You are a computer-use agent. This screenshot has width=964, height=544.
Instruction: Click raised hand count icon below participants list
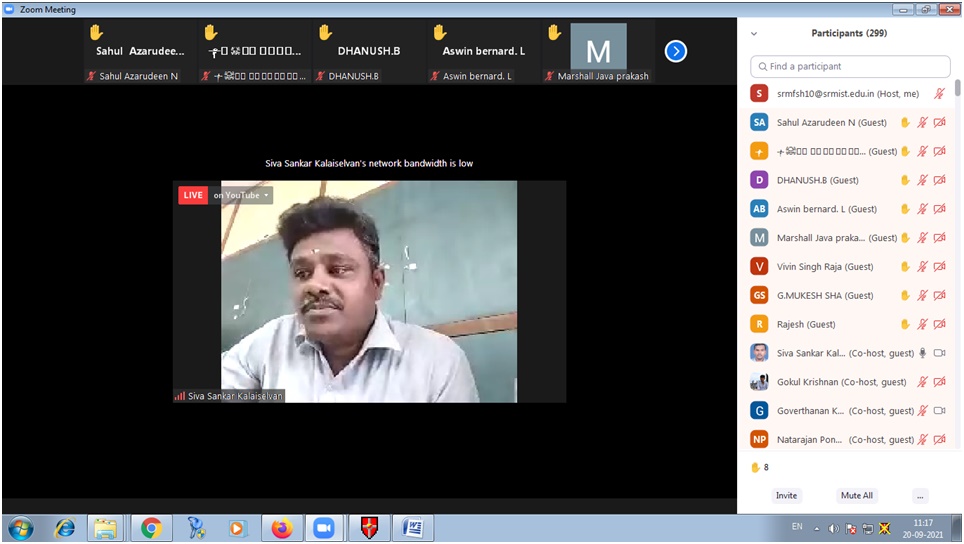(755, 467)
